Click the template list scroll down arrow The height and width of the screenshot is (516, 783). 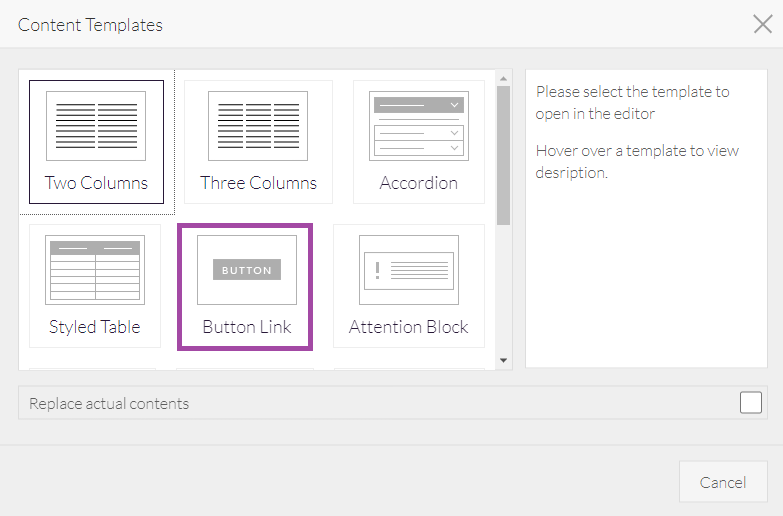(x=504, y=360)
